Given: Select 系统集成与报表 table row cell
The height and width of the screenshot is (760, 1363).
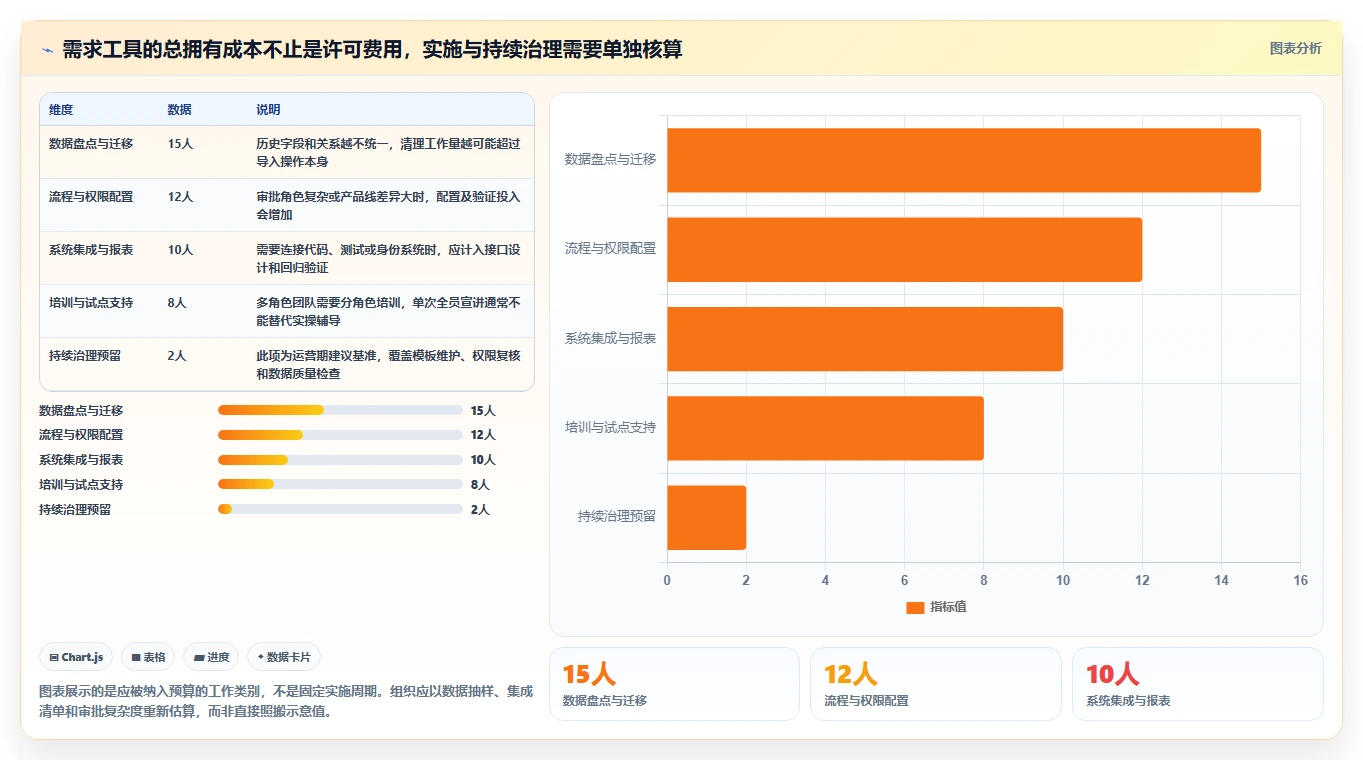Looking at the screenshot, I should [91, 250].
